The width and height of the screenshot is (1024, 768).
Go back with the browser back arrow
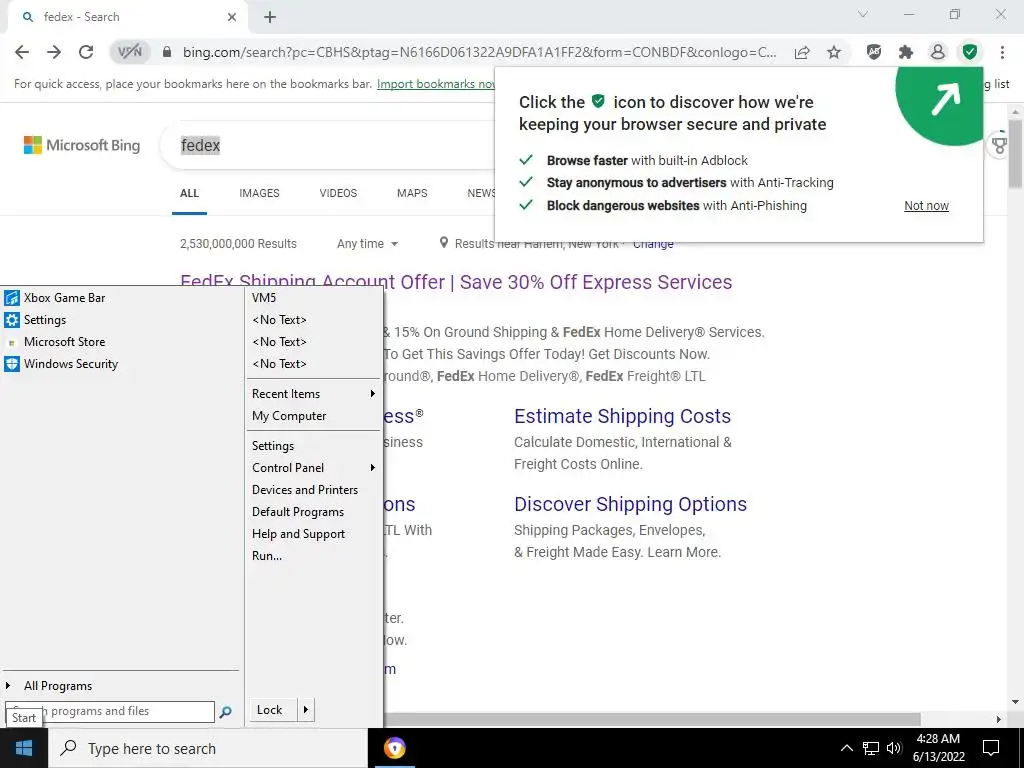point(22,52)
